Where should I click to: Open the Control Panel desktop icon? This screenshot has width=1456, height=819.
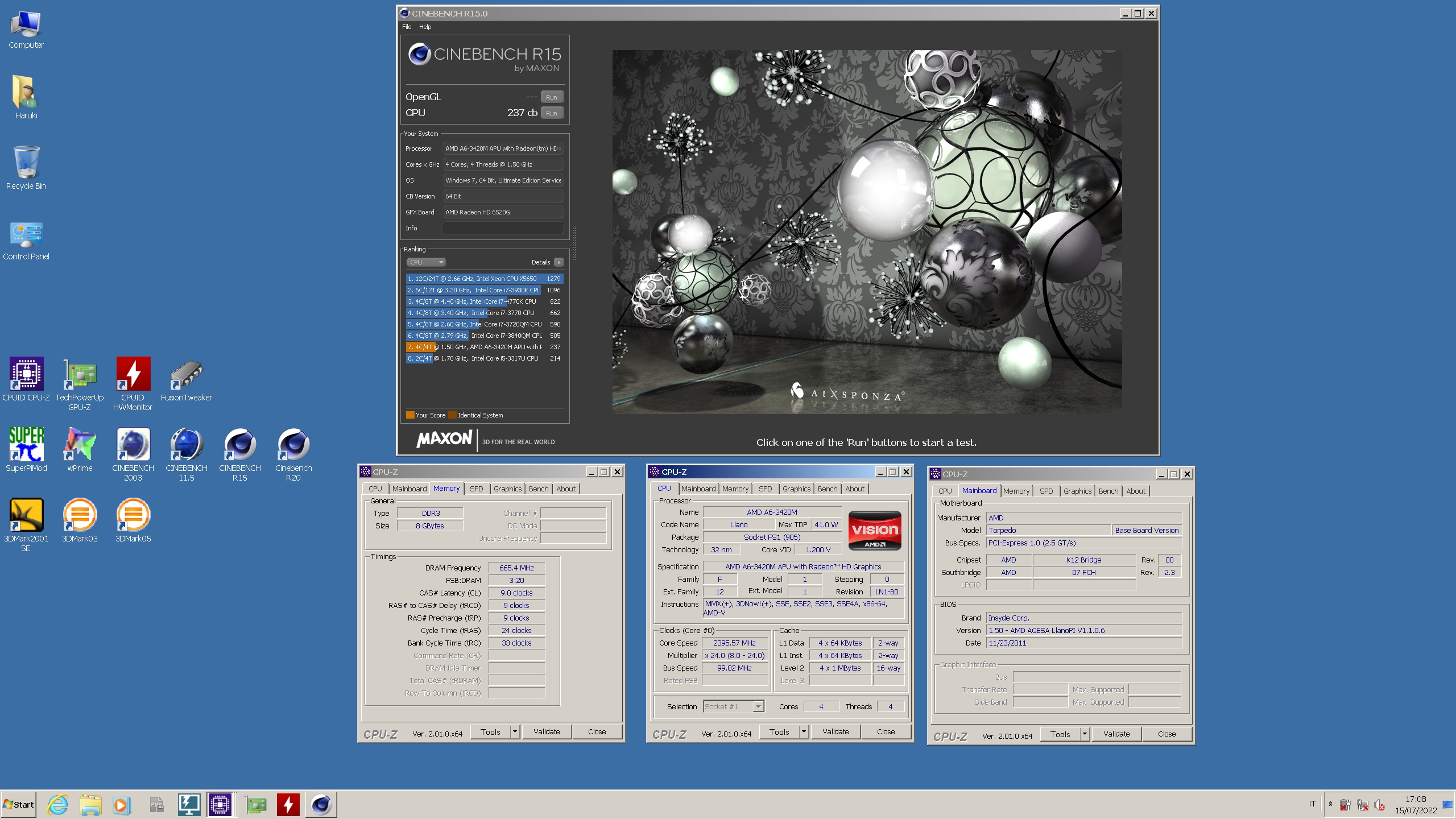click(x=26, y=240)
